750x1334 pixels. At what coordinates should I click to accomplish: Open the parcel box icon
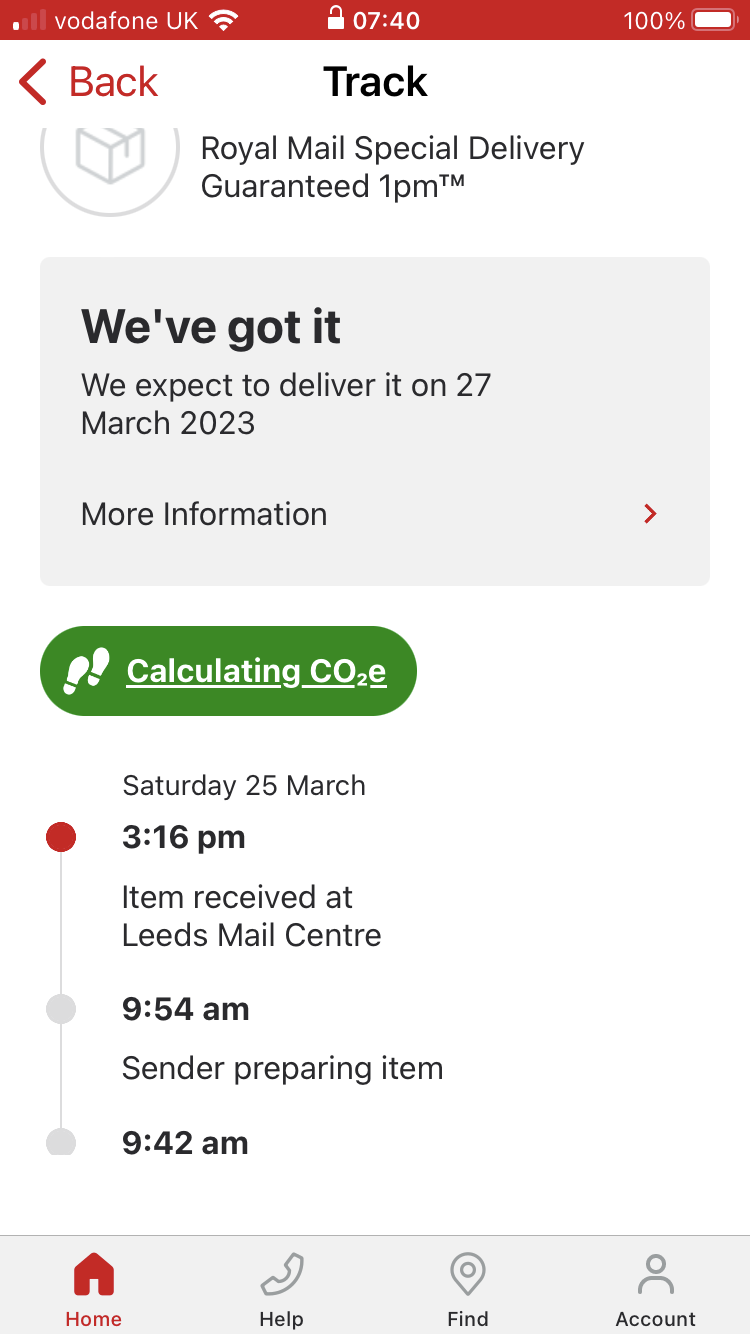[x=110, y=155]
